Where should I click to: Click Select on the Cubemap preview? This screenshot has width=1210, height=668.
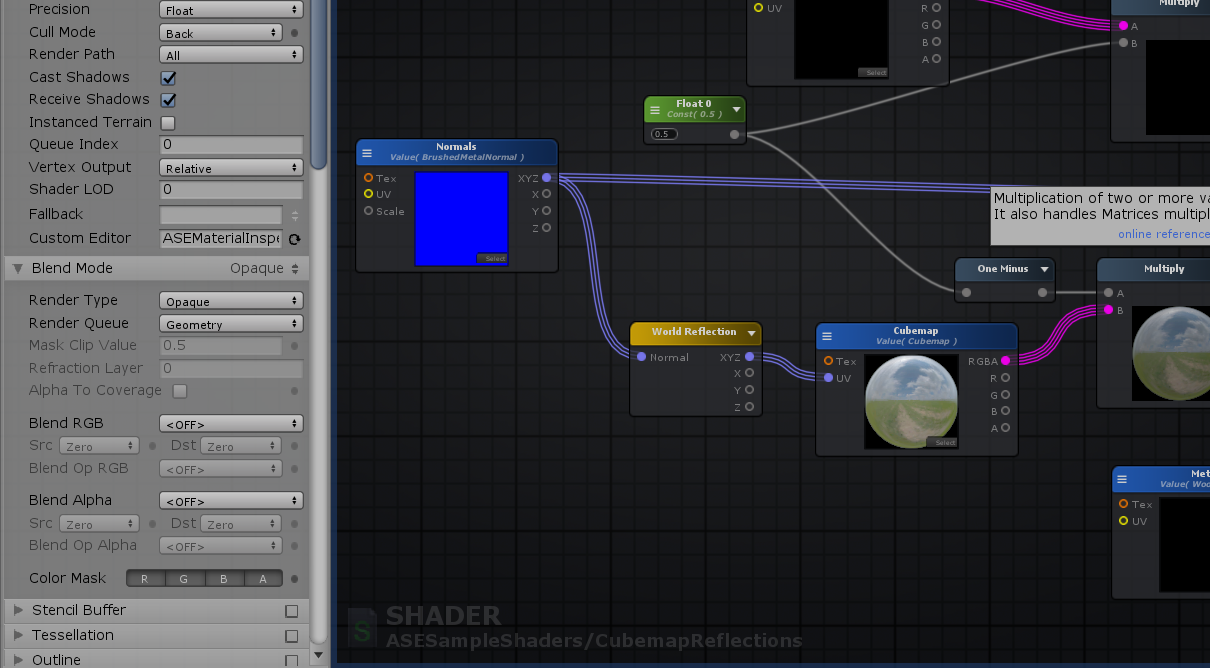click(x=944, y=441)
